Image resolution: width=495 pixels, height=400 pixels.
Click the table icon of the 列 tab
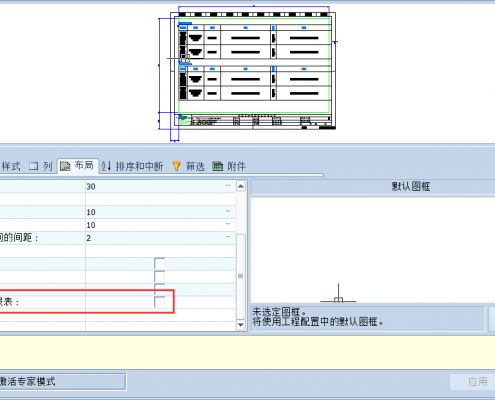point(33,166)
